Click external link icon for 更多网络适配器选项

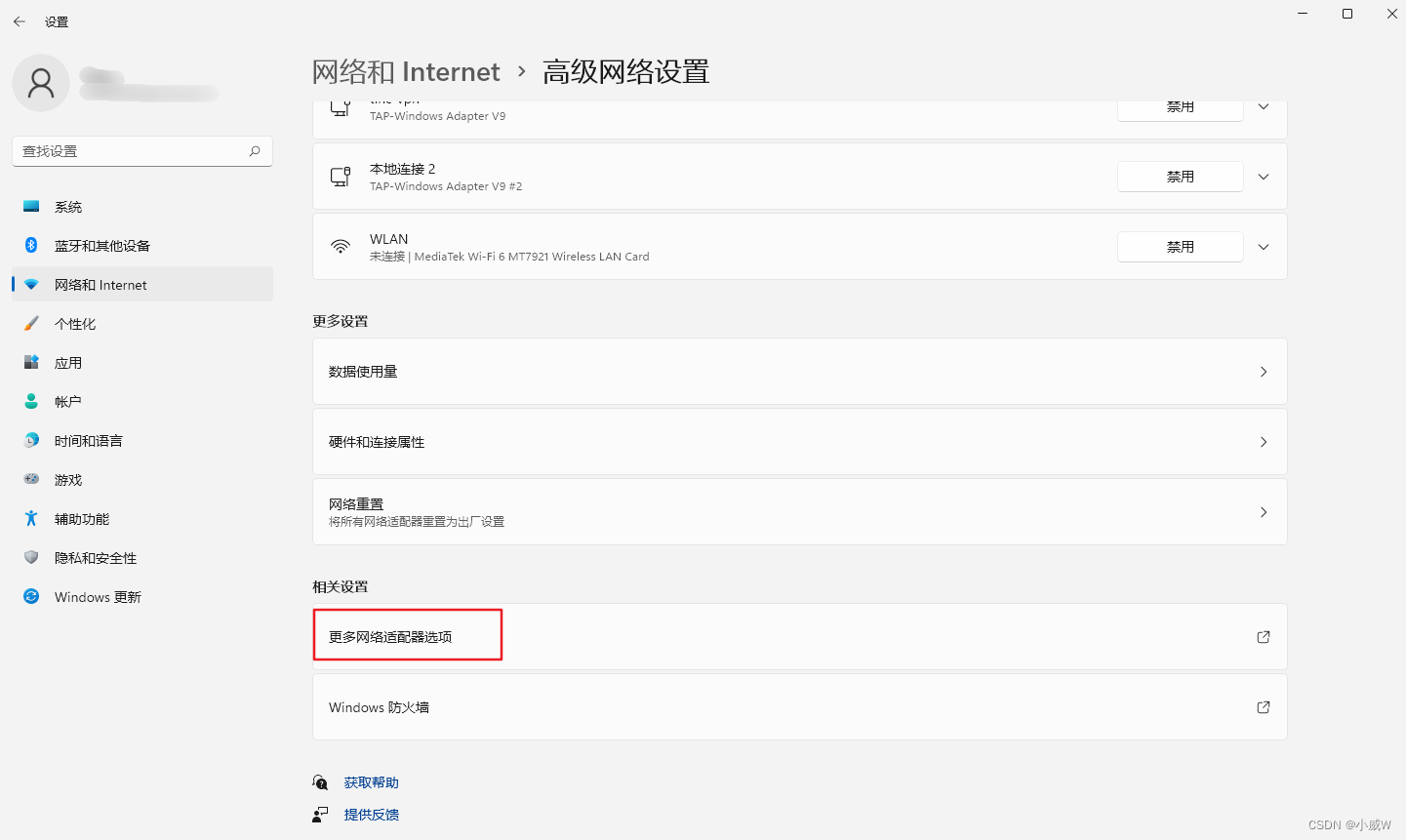tap(1264, 637)
